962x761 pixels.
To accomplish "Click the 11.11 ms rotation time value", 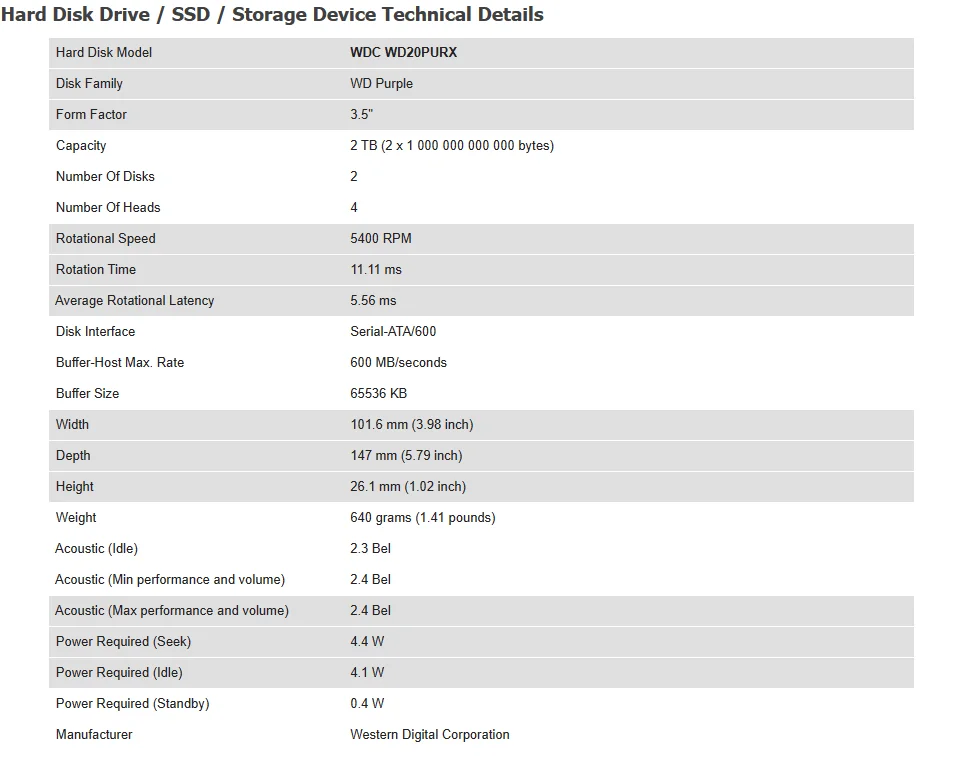I will coord(375,269).
